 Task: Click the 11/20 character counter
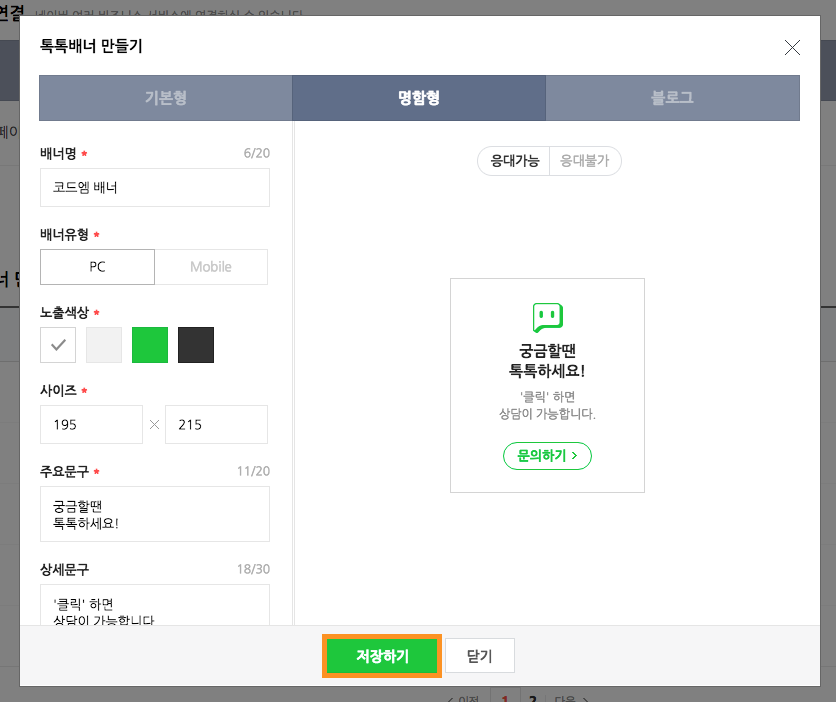(x=253, y=471)
